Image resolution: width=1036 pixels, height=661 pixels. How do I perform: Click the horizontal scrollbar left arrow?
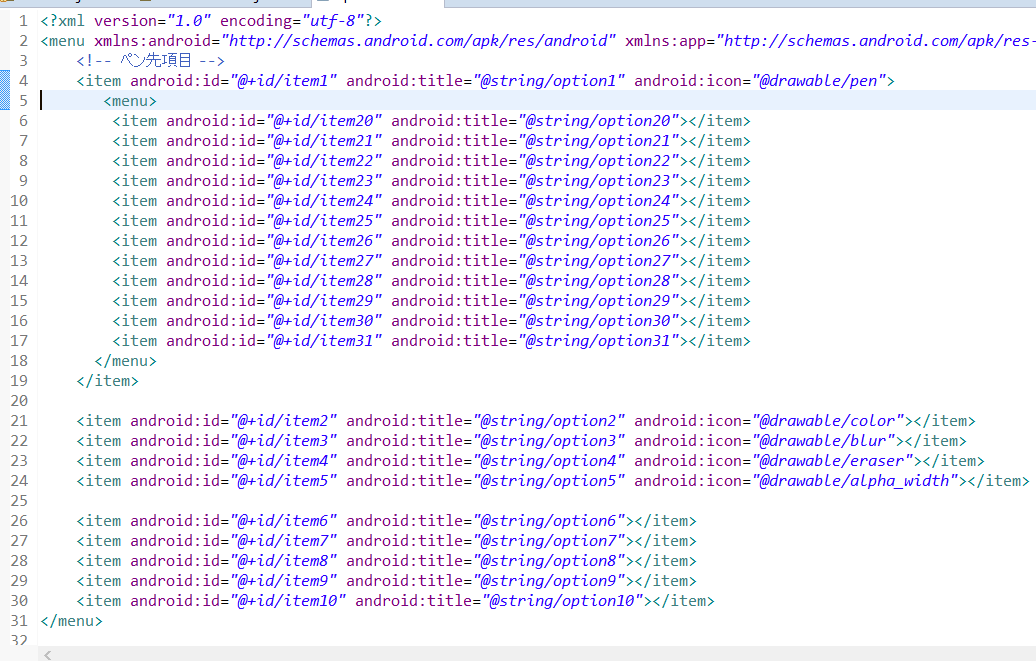(x=47, y=654)
